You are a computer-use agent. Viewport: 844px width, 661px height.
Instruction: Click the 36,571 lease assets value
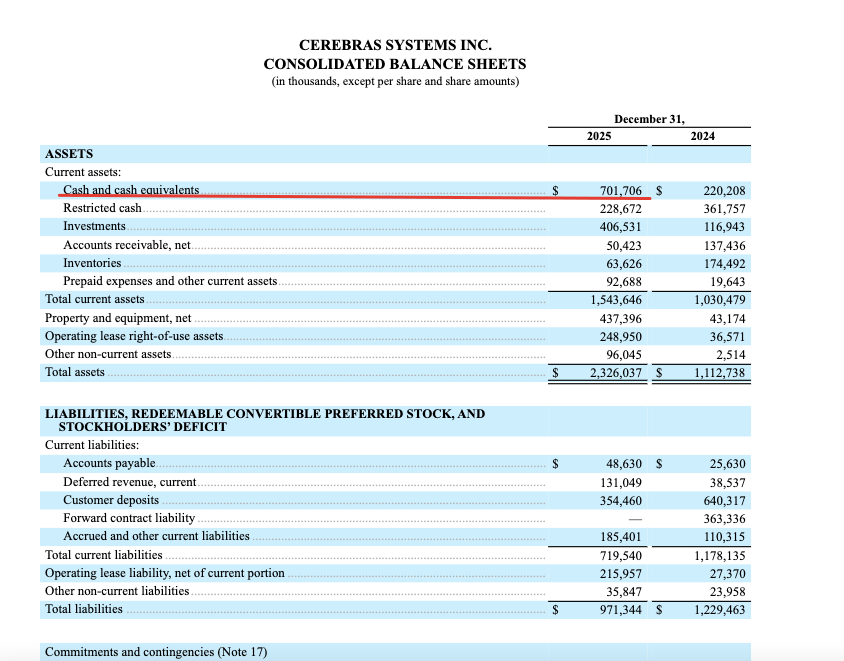click(728, 337)
